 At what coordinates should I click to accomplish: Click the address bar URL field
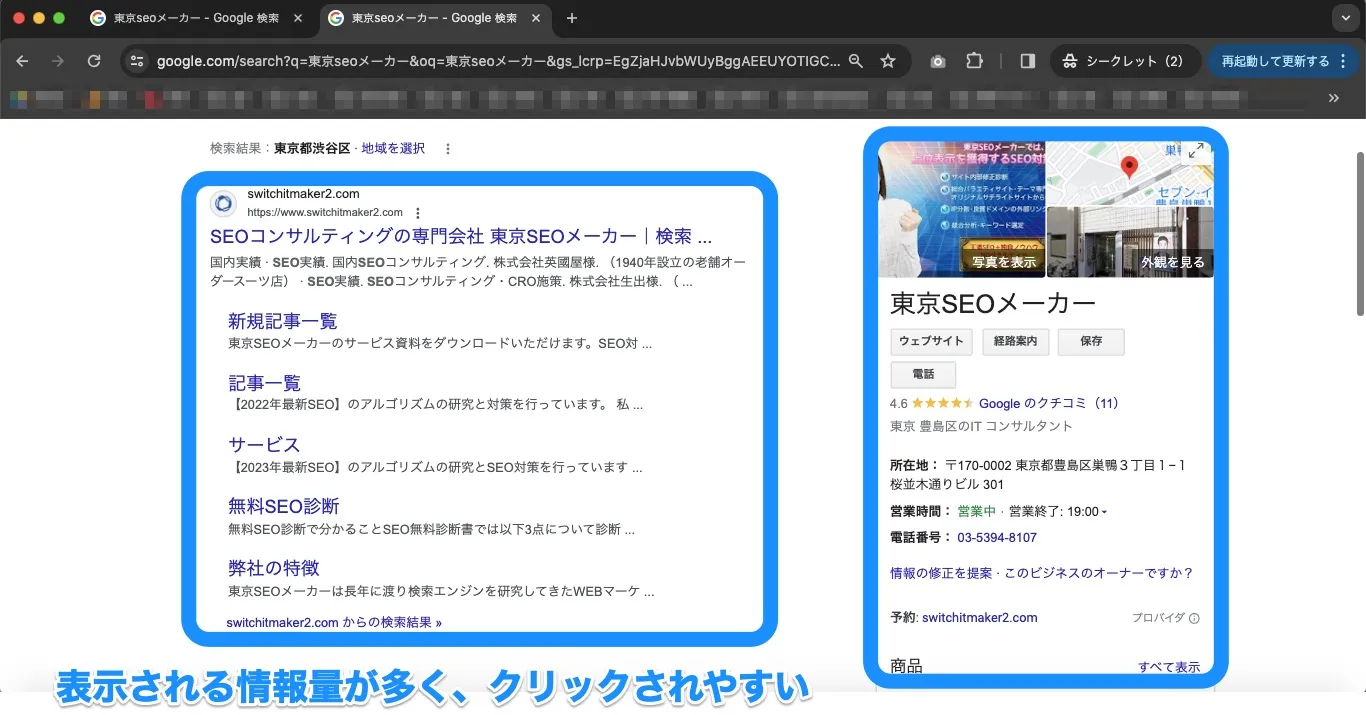point(498,61)
